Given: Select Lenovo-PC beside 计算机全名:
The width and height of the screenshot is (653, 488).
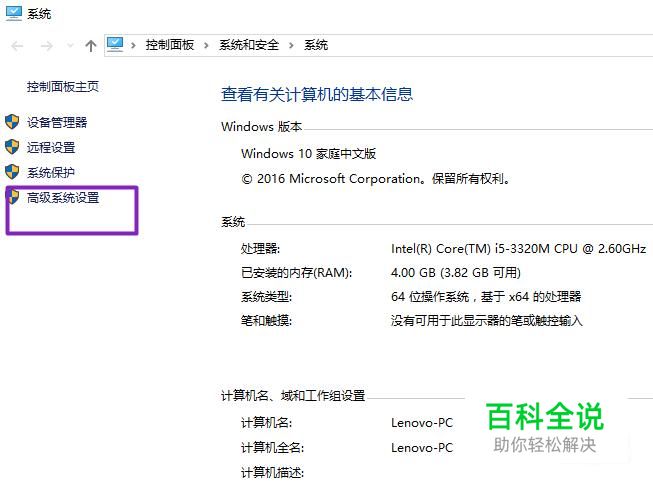Looking at the screenshot, I should click(422, 448).
